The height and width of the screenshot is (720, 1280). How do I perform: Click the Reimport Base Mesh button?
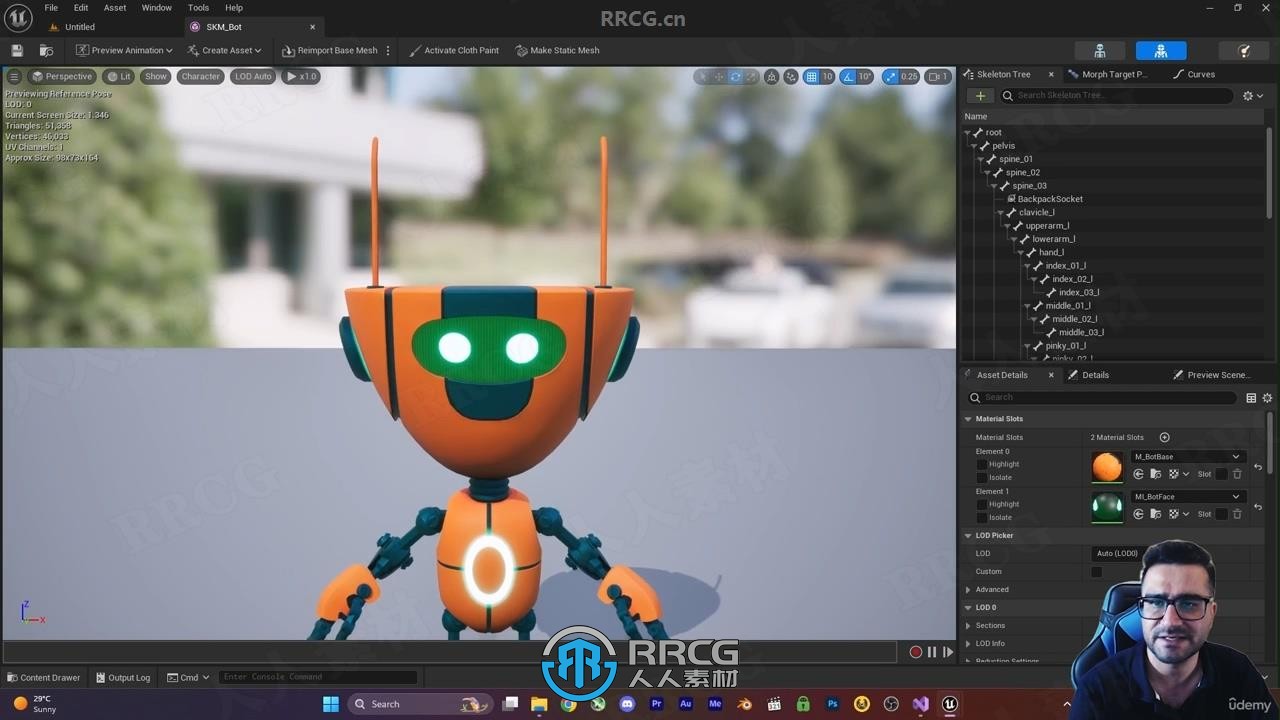pyautogui.click(x=330, y=50)
